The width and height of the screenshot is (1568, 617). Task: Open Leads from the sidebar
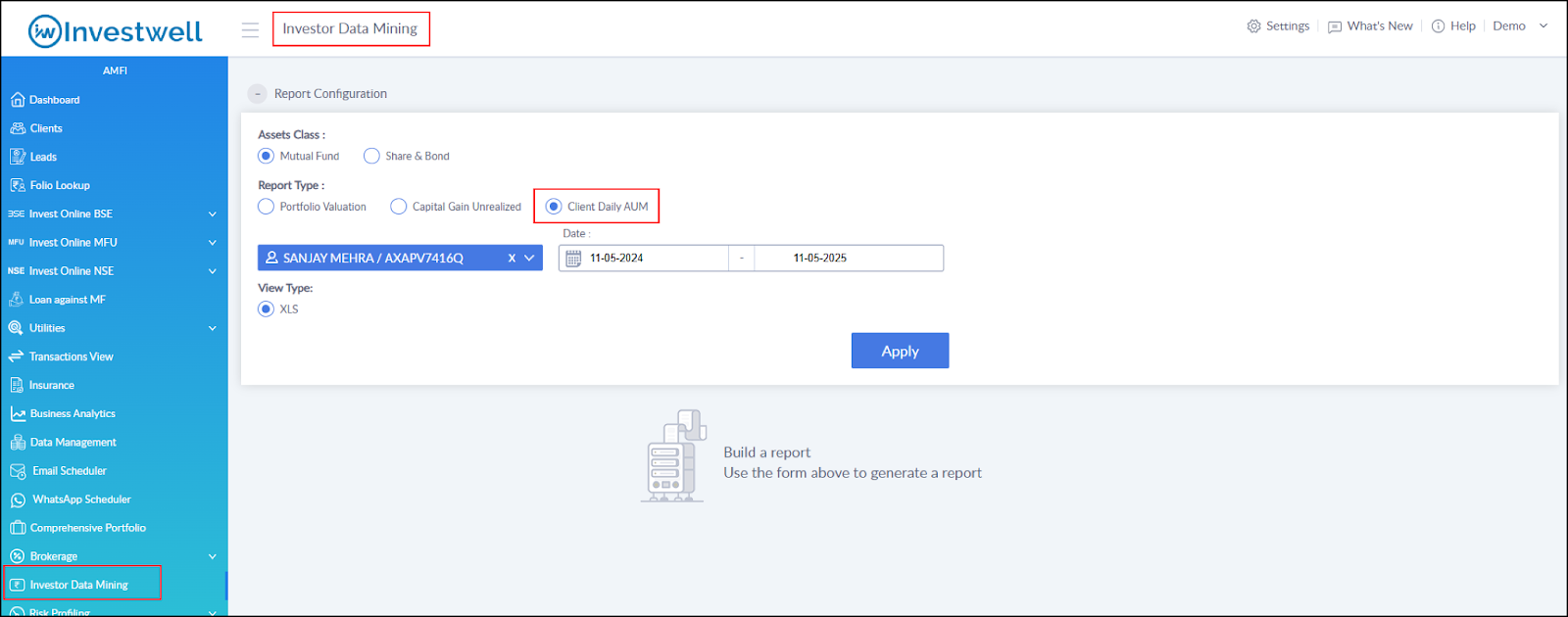coord(43,157)
